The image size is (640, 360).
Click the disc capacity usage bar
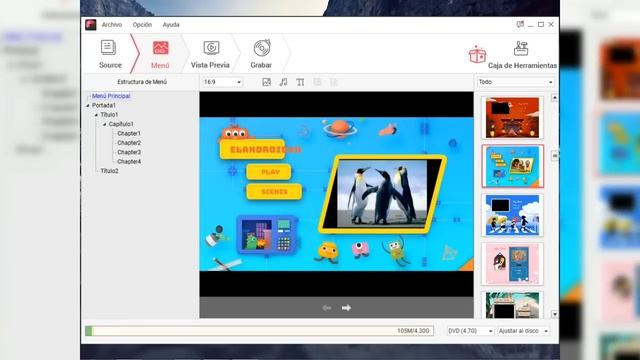(x=259, y=331)
